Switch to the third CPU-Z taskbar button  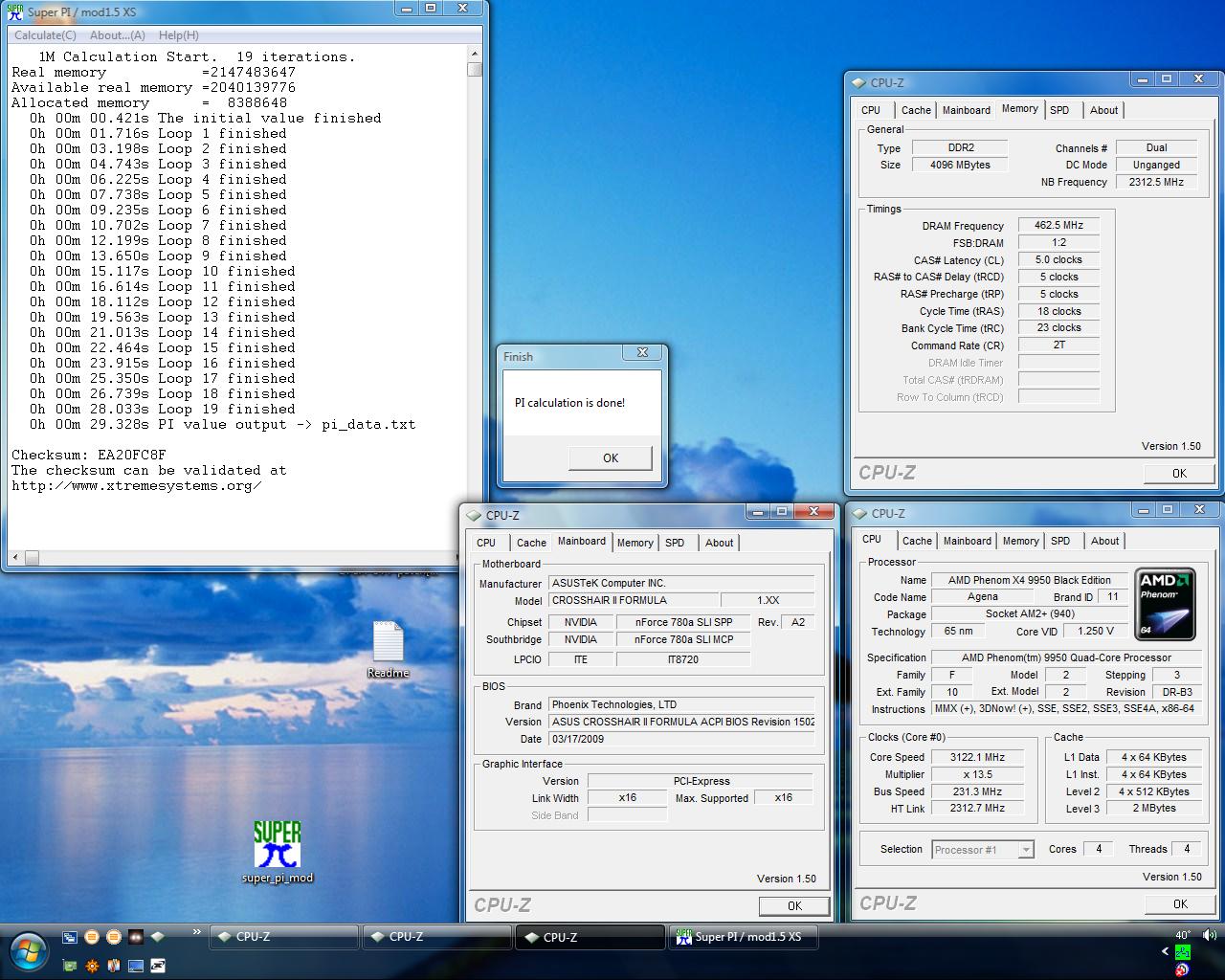(590, 937)
